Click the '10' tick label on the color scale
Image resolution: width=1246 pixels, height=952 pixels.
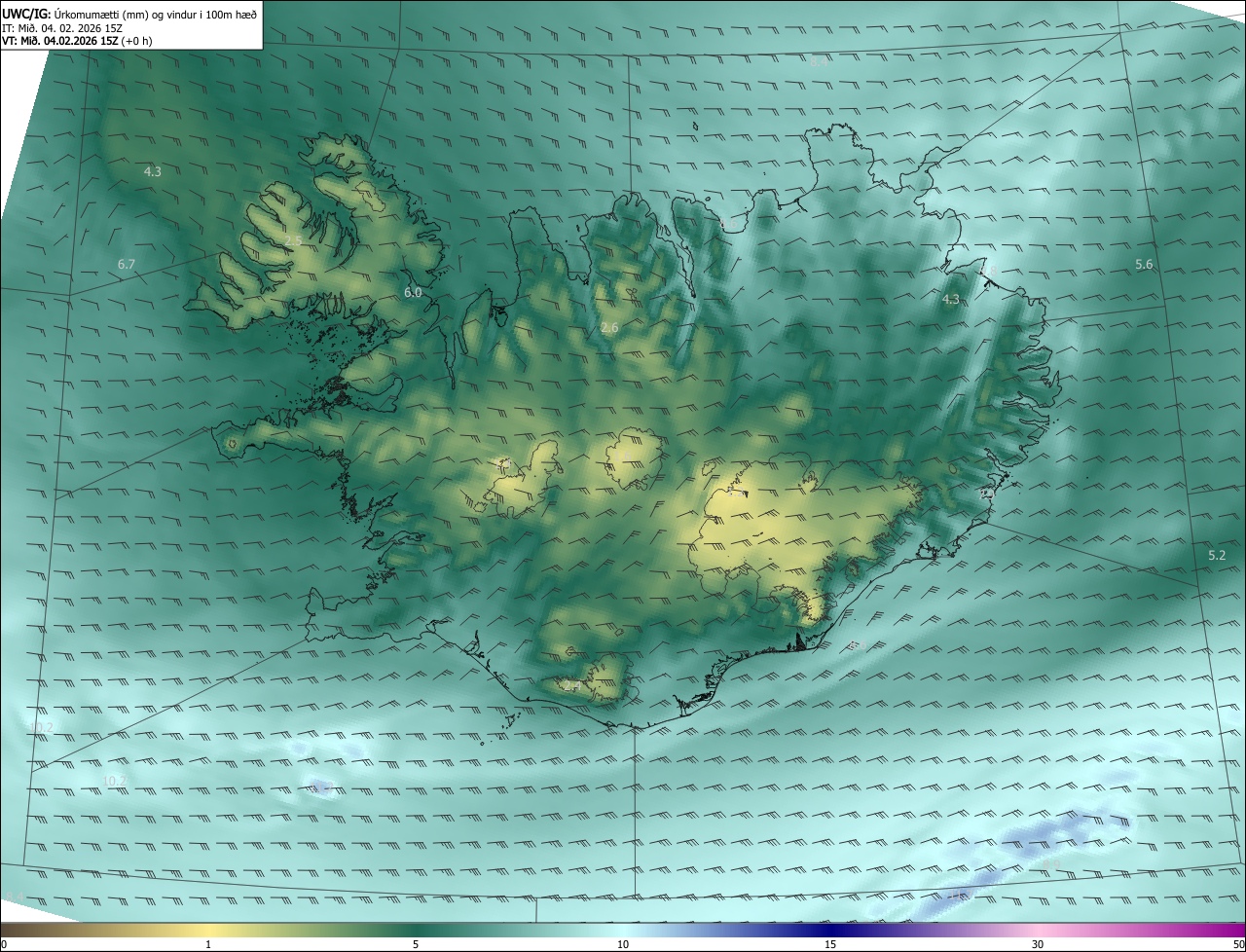[x=623, y=944]
